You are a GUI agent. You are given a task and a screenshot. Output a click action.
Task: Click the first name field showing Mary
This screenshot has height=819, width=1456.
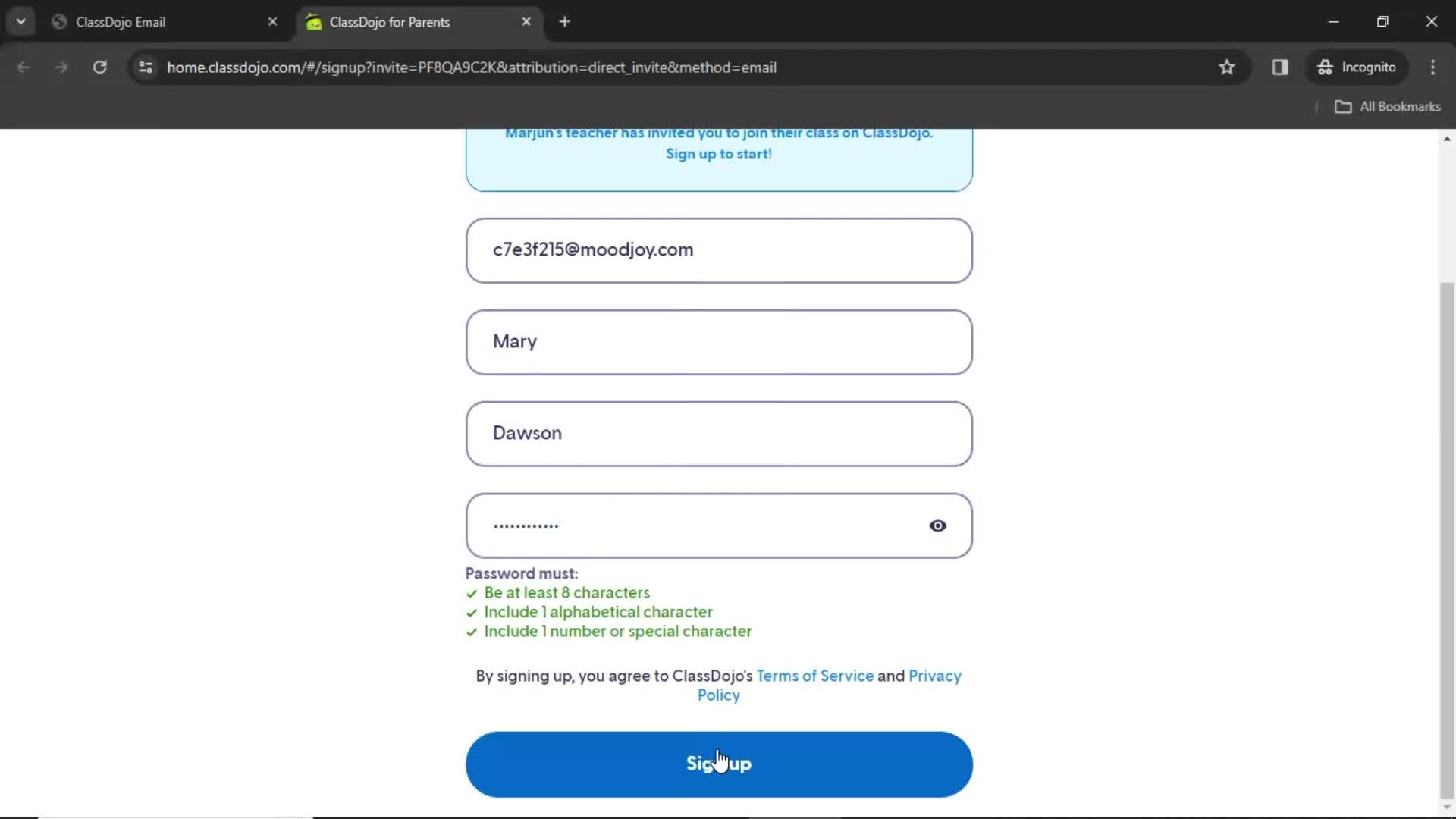[718, 341]
